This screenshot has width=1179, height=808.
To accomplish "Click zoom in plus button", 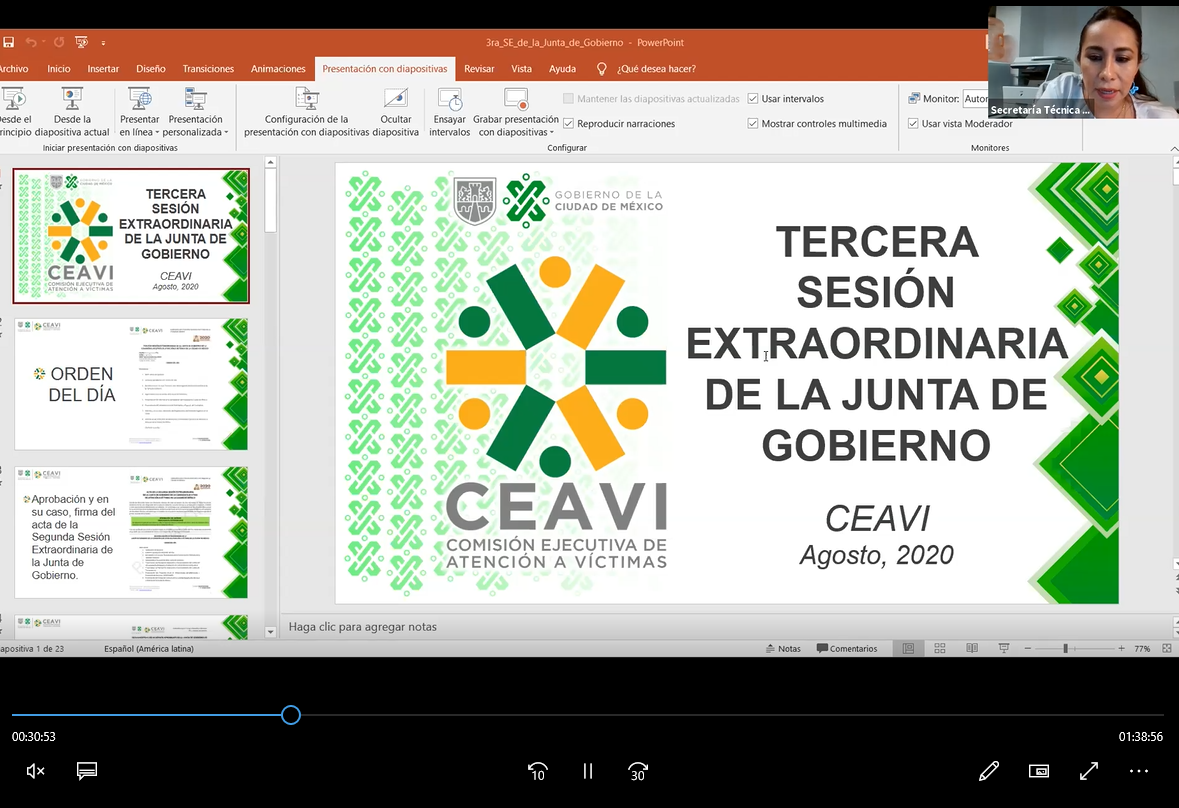I will pos(1121,649).
